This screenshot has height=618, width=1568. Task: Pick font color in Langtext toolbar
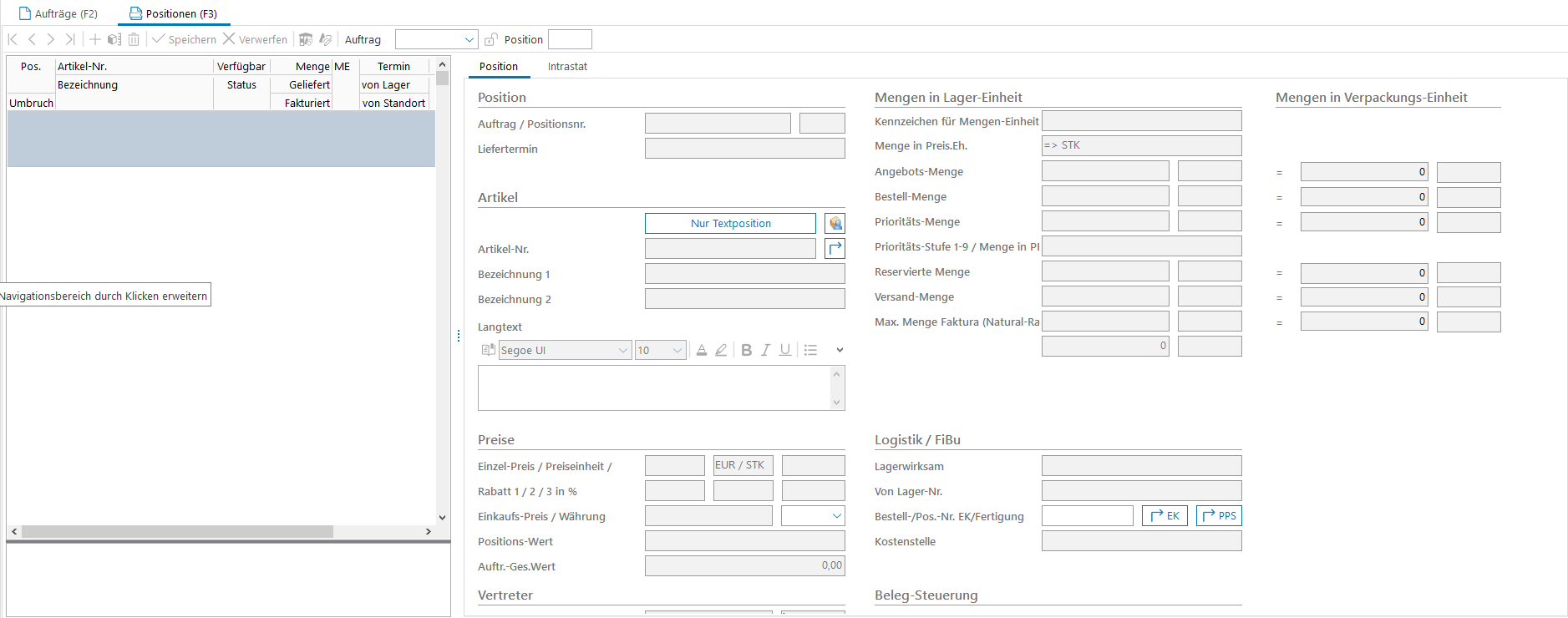click(x=702, y=350)
